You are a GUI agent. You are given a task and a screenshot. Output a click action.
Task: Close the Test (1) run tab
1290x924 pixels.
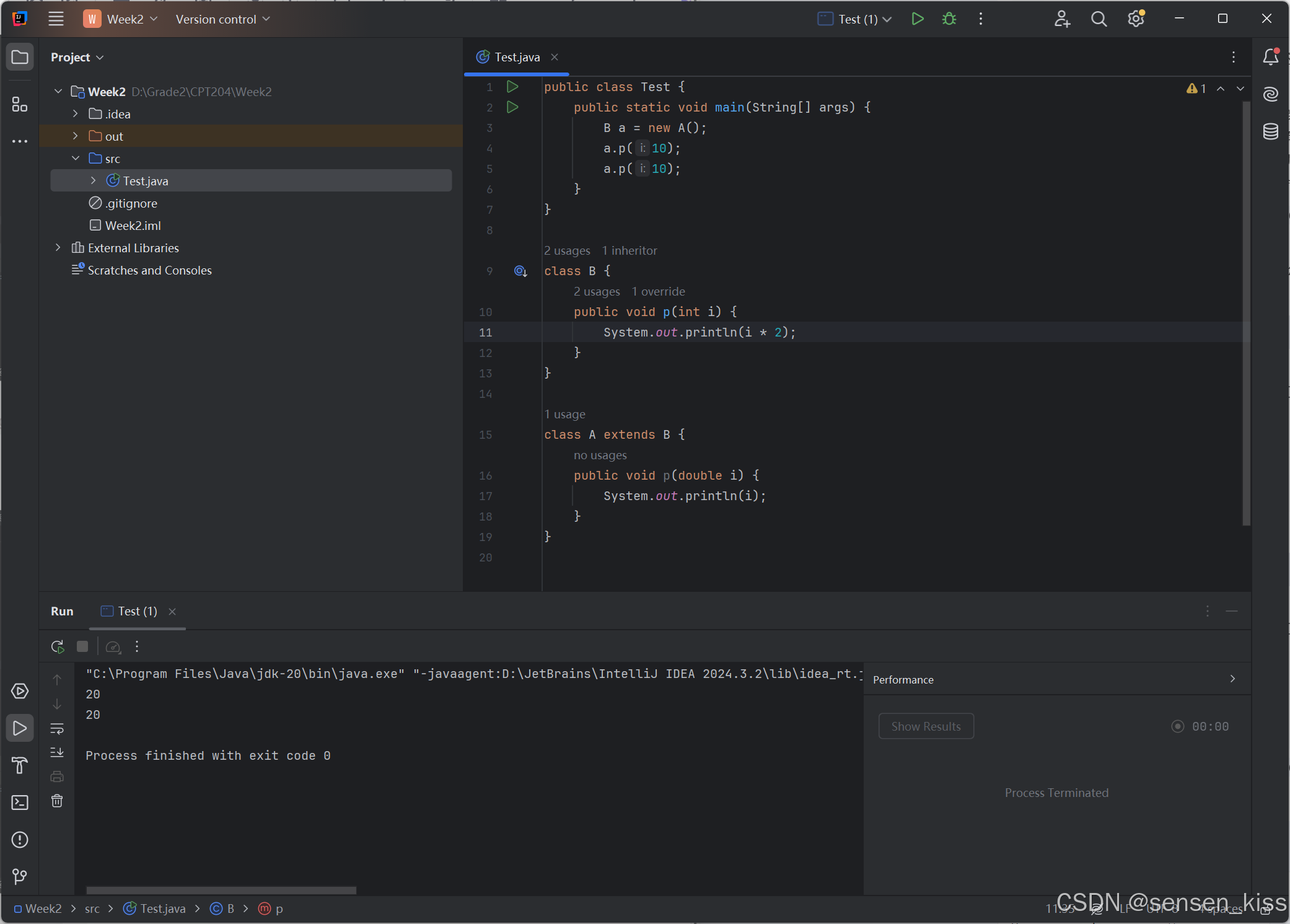pyautogui.click(x=172, y=612)
